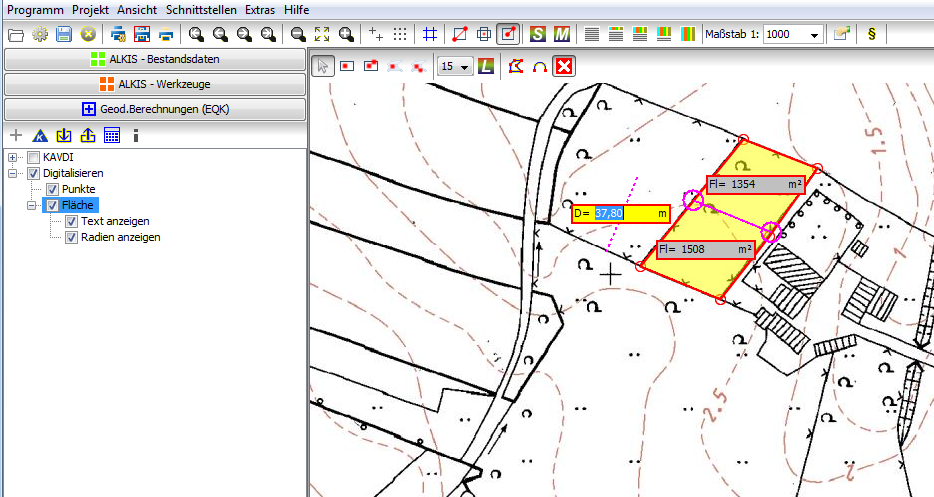This screenshot has width=934, height=497.
Task: Select the blue arc tool
Action: click(540, 66)
